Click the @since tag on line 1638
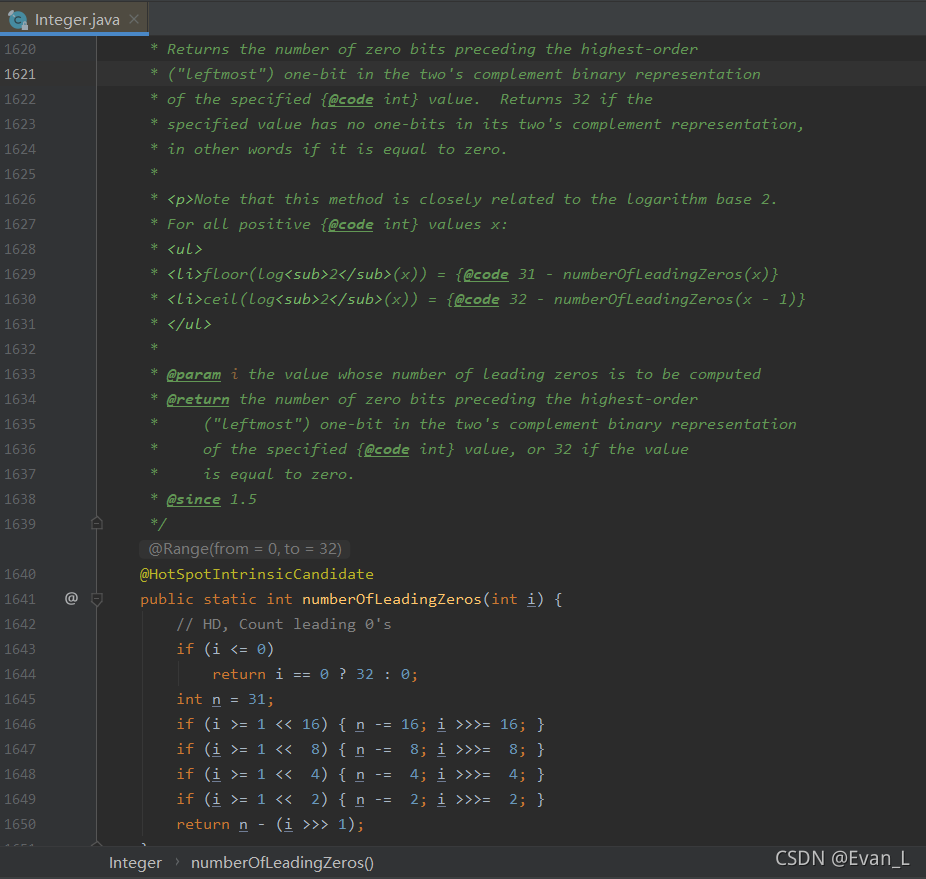 pos(194,500)
